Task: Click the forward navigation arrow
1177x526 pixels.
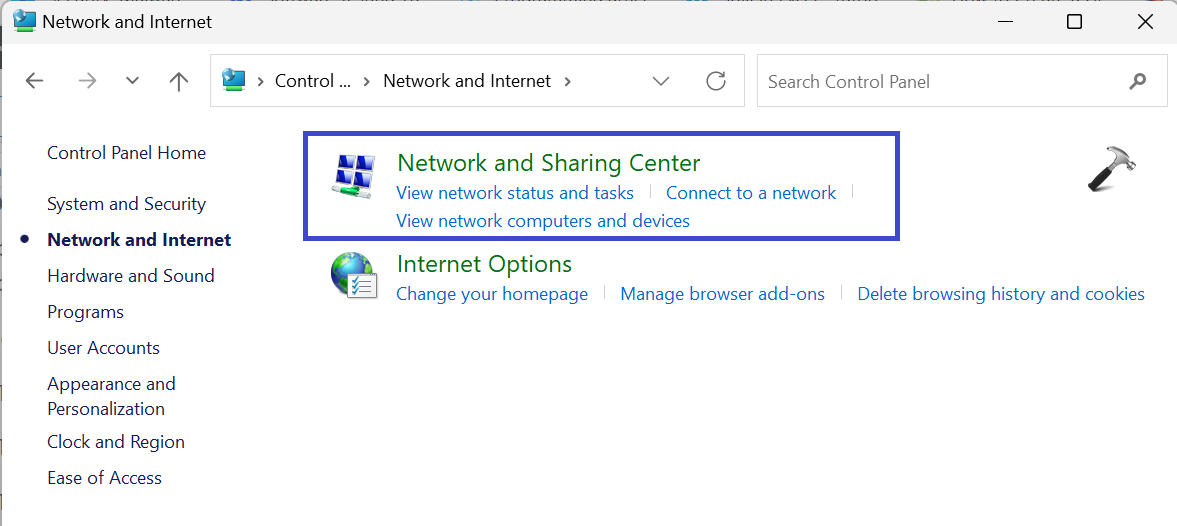Action: click(x=87, y=82)
